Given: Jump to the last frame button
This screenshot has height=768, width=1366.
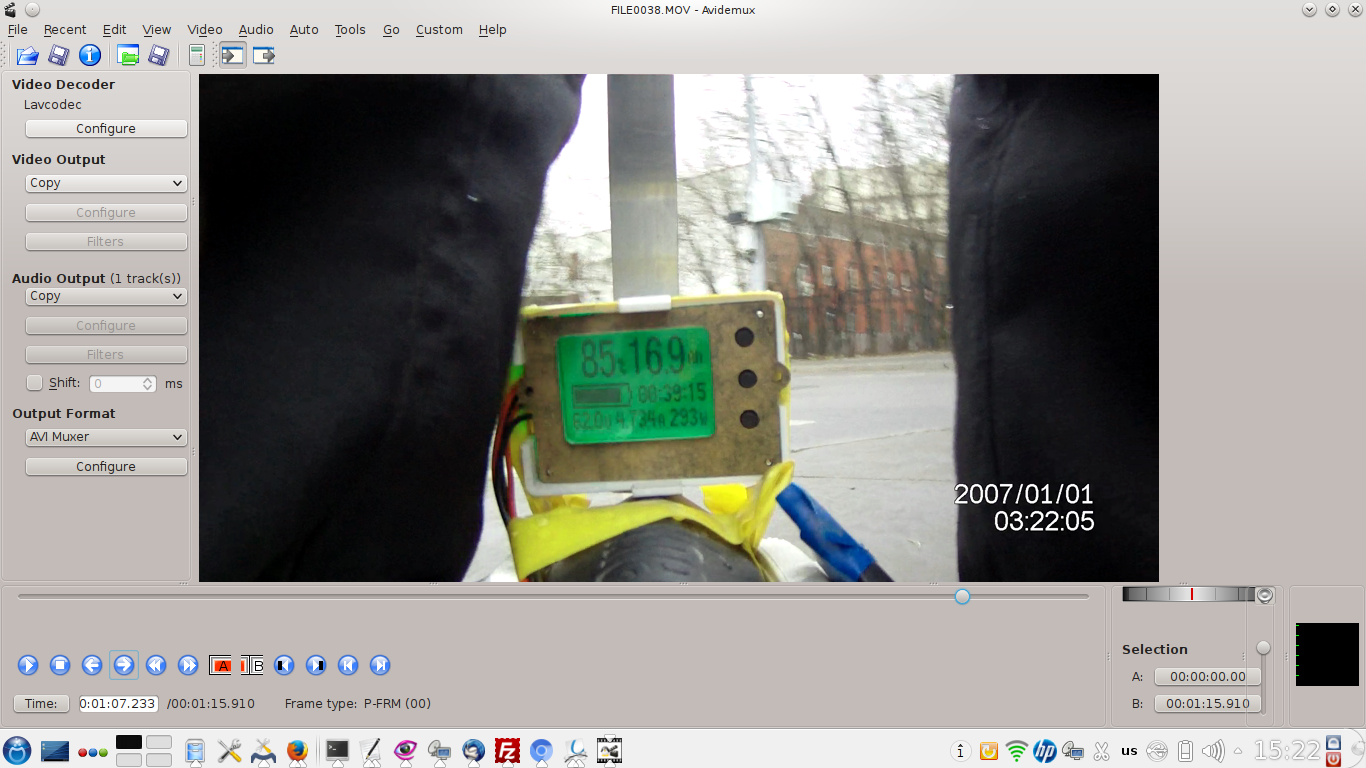Looking at the screenshot, I should pyautogui.click(x=380, y=665).
